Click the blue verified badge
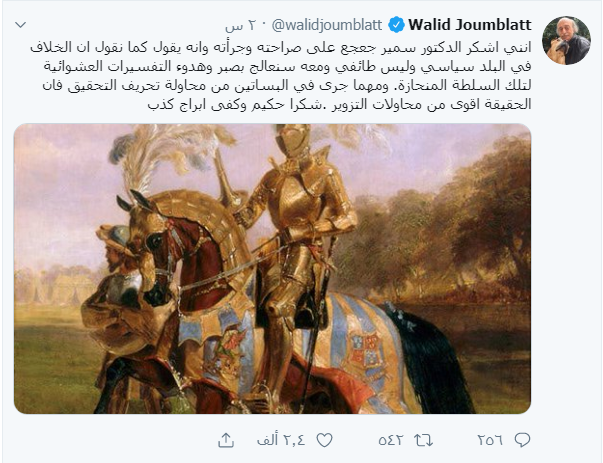The image size is (603, 463). [396, 25]
